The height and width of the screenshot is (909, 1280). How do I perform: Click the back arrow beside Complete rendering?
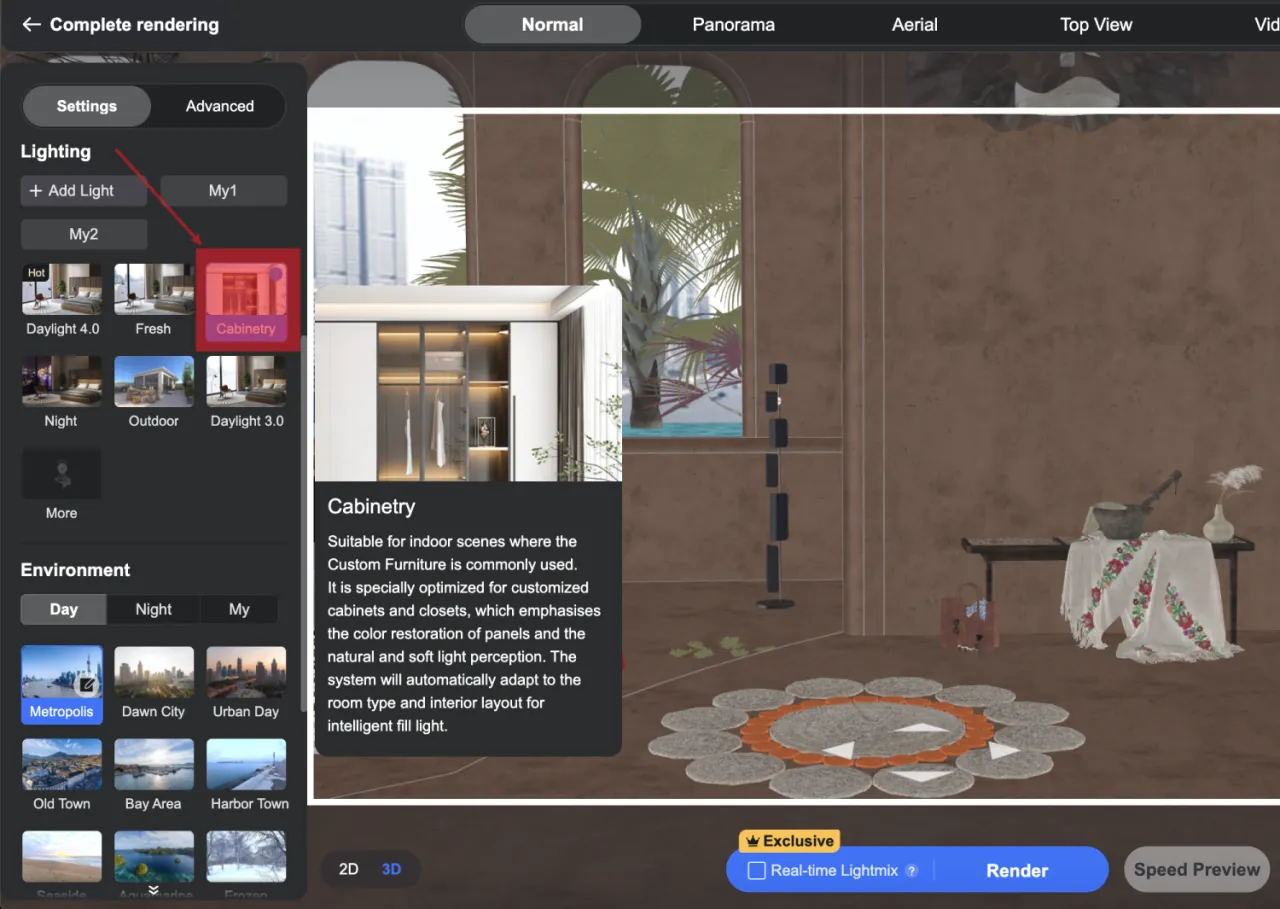click(x=32, y=25)
